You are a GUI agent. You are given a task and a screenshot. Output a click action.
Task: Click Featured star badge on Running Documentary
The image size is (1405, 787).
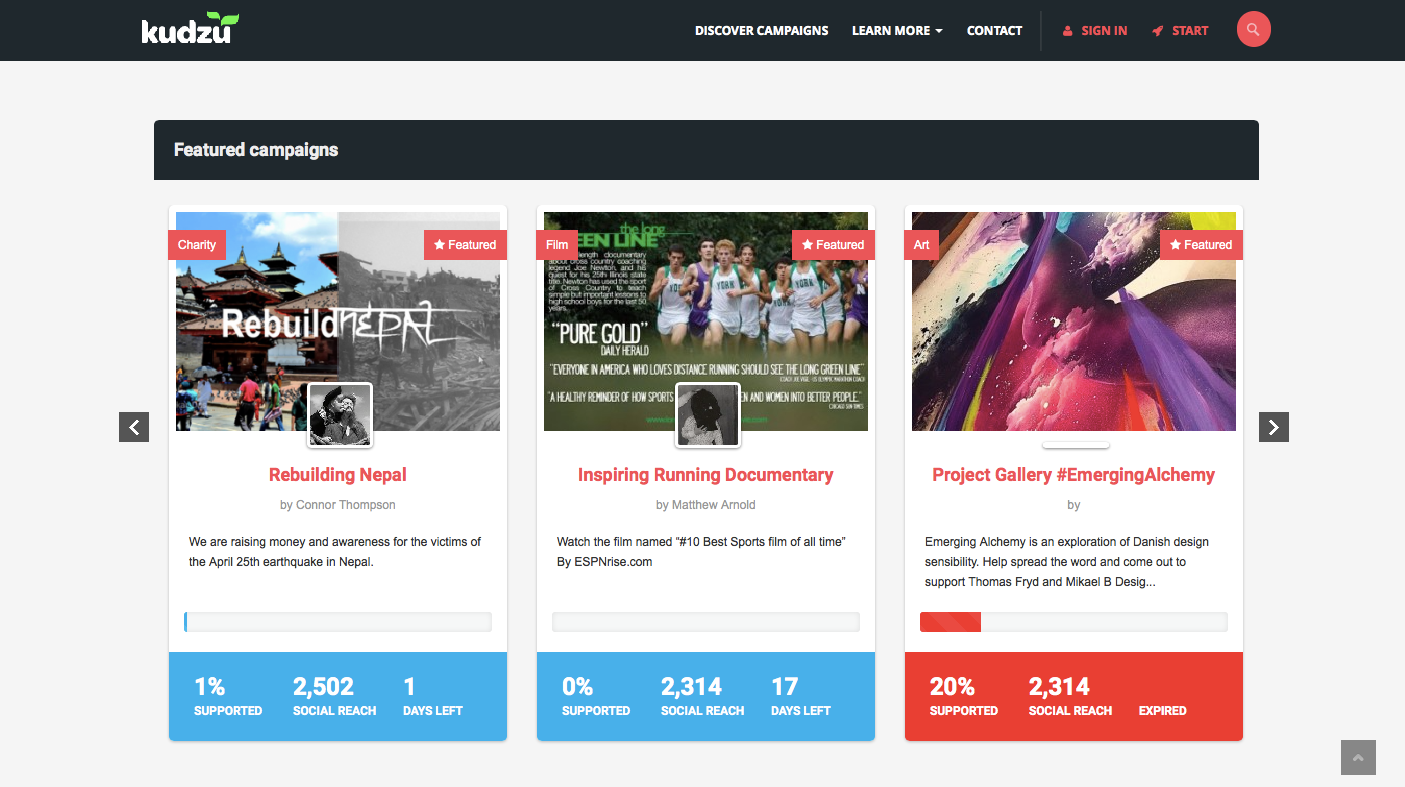click(833, 245)
